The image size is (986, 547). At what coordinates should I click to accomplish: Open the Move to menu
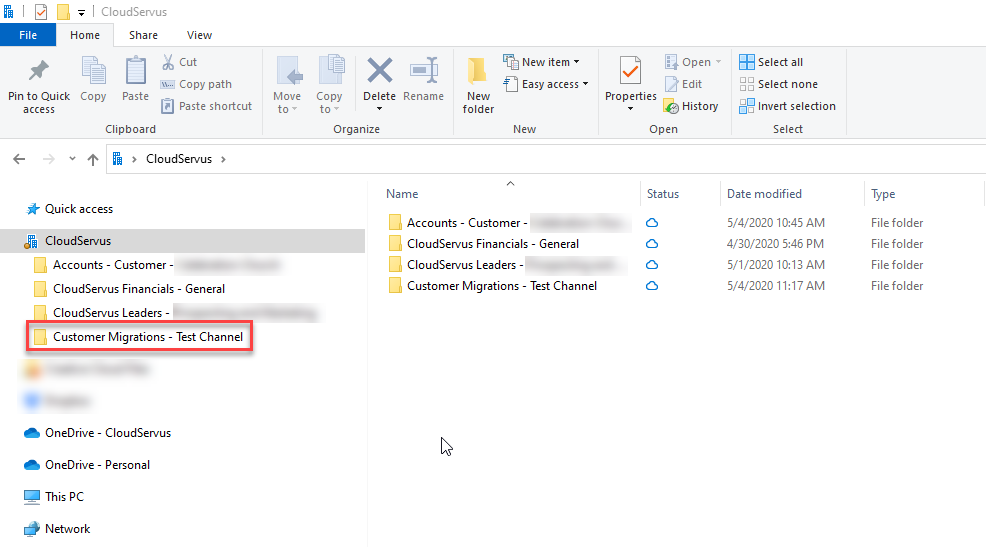tap(287, 84)
